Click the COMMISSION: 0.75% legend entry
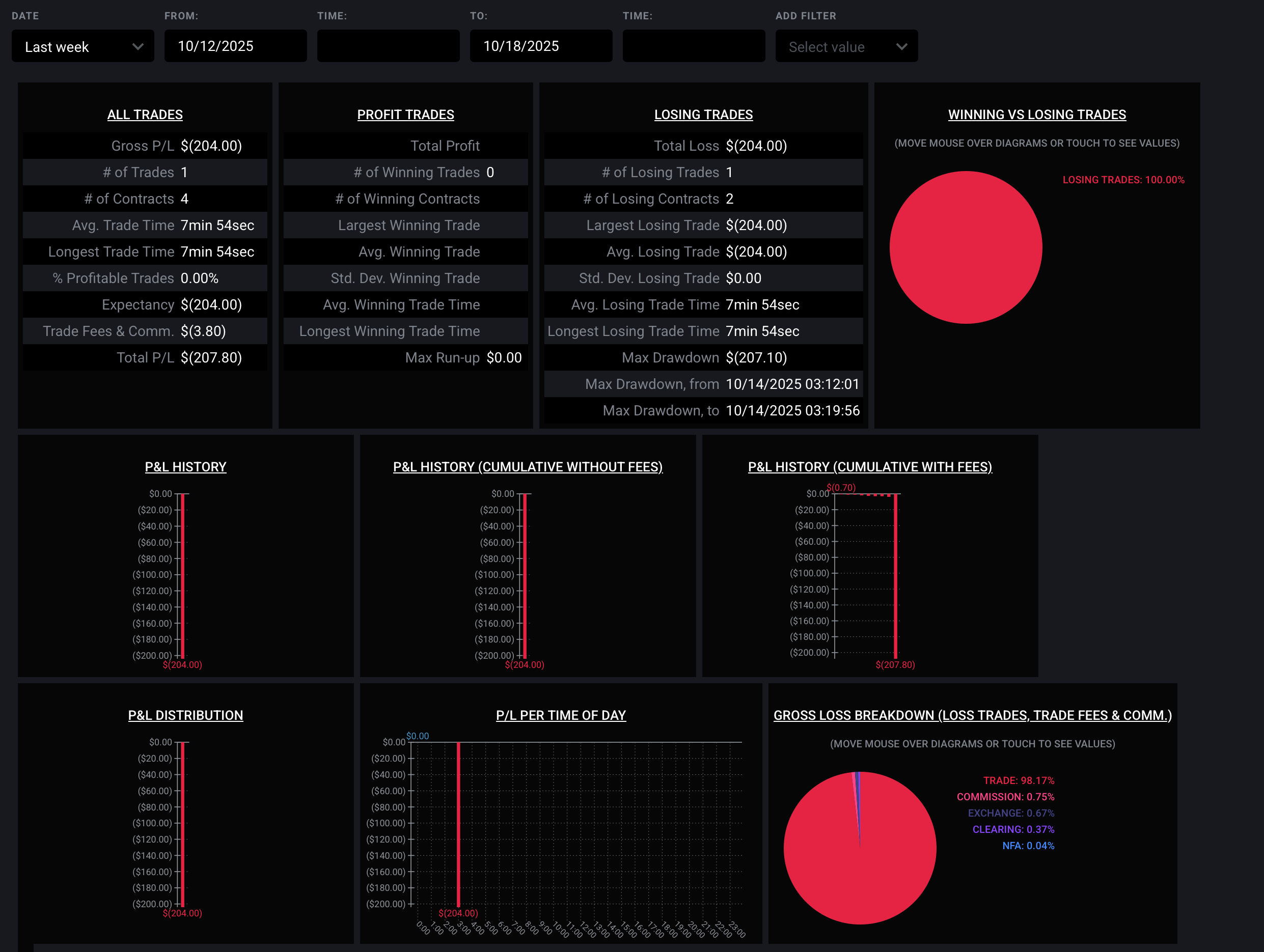Image resolution: width=1264 pixels, height=952 pixels. click(x=1005, y=796)
